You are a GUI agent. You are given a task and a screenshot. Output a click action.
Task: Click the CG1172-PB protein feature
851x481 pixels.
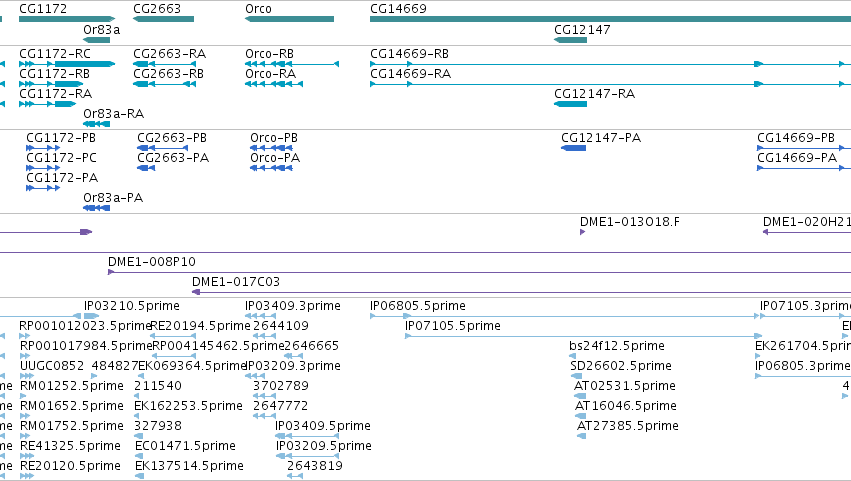tap(43, 148)
